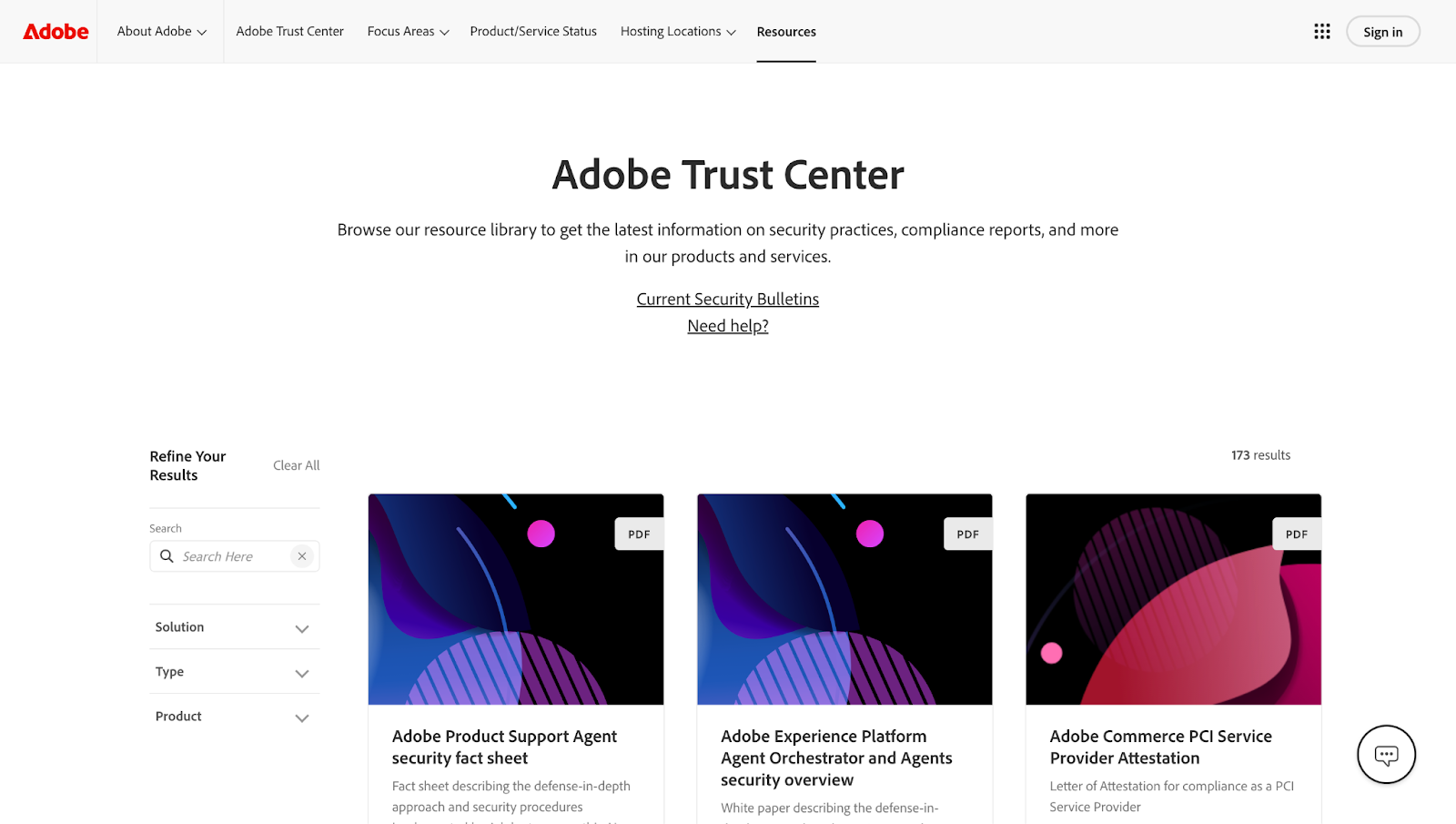Viewport: 1456px width, 824px height.
Task: Open the chat support bubble icon
Action: tap(1386, 754)
